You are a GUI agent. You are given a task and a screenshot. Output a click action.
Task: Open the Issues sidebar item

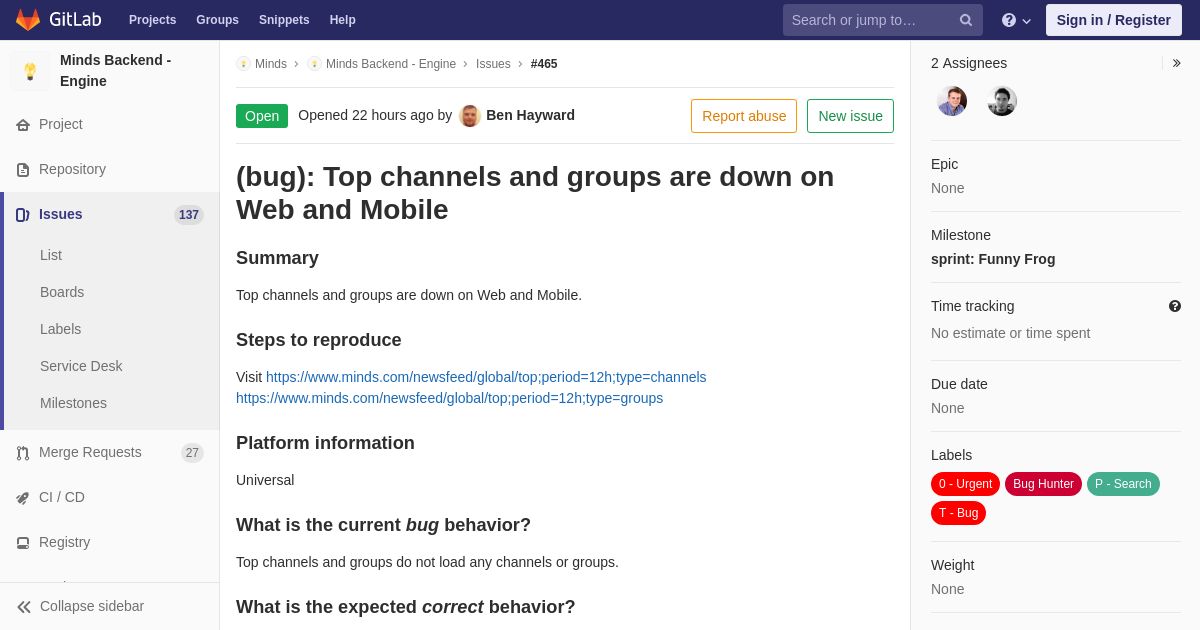(110, 215)
